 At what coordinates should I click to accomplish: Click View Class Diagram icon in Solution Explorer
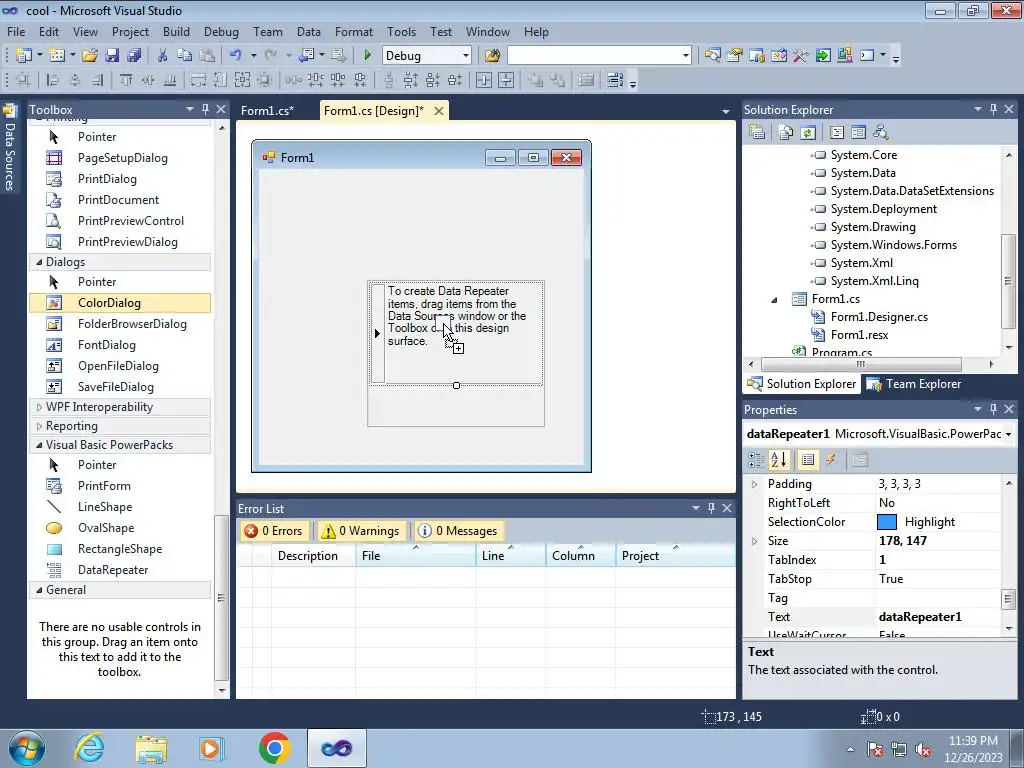[x=880, y=133]
